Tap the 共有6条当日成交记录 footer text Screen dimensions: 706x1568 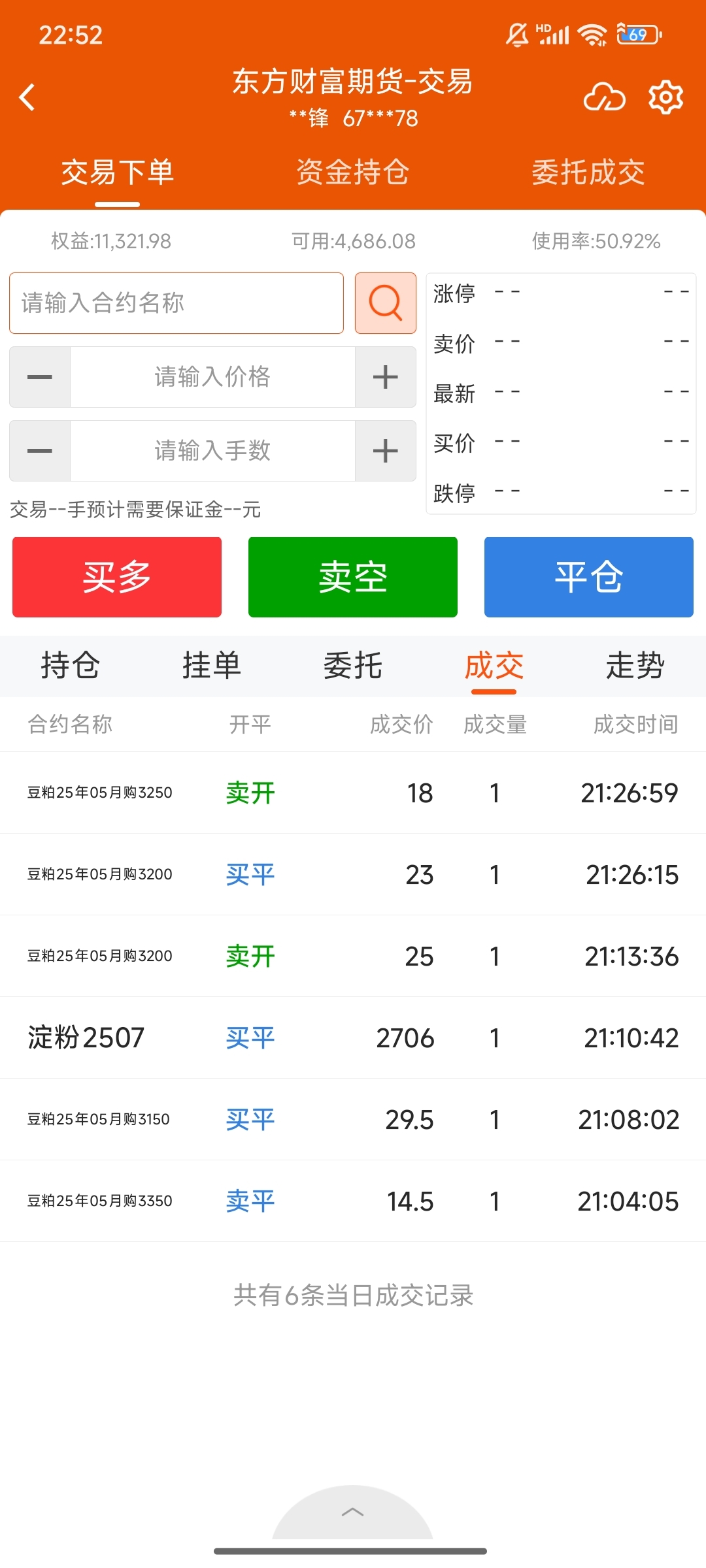(x=353, y=1294)
